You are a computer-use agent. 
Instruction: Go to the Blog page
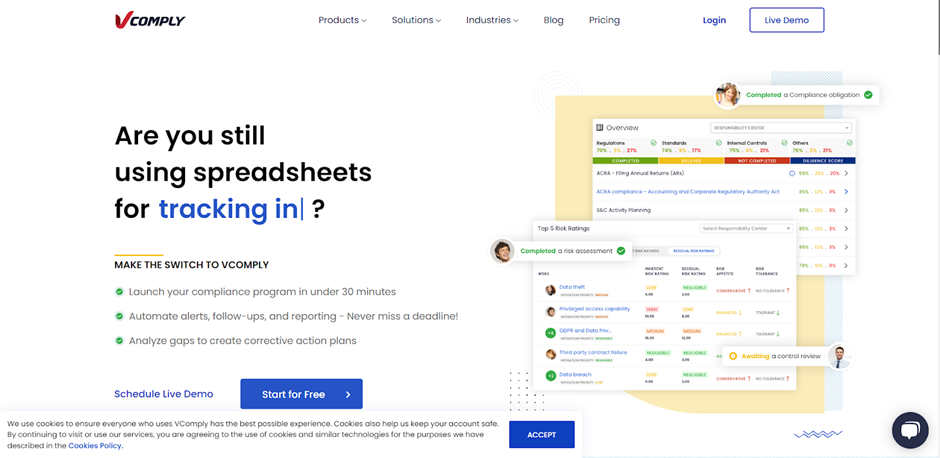(553, 20)
